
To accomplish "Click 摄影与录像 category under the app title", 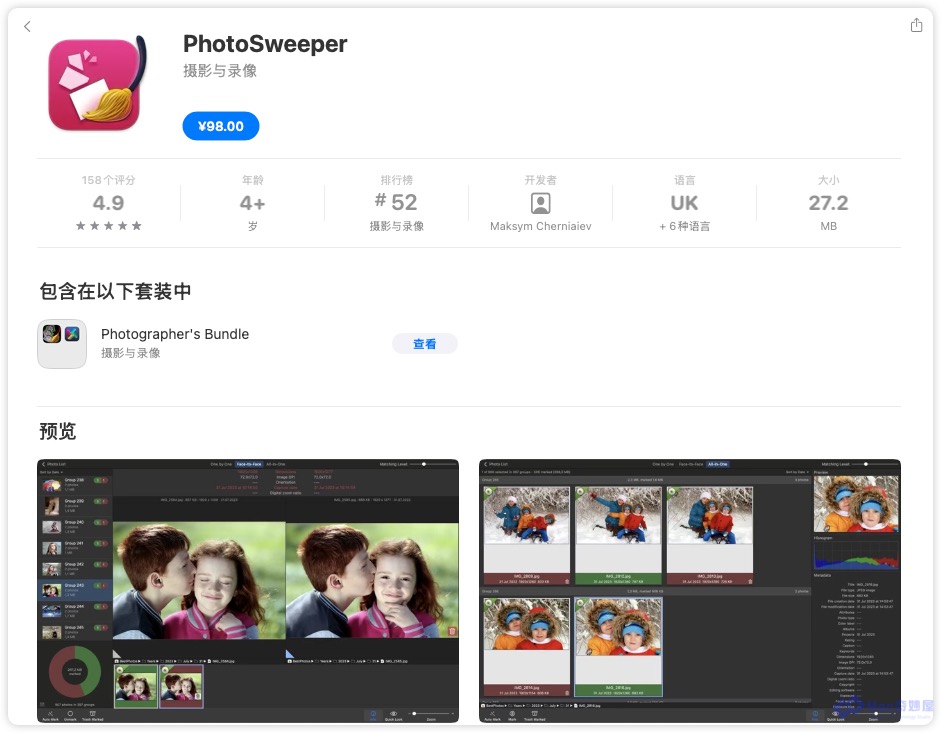I will 220,71.
